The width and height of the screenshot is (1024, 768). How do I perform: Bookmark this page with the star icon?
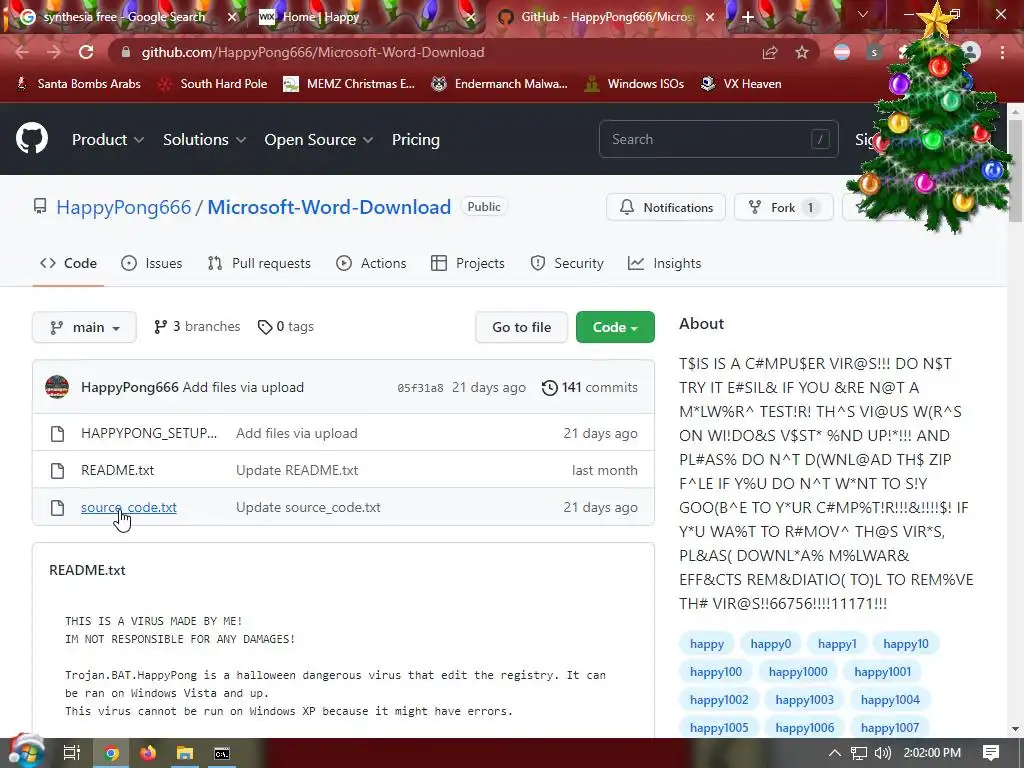(x=802, y=52)
